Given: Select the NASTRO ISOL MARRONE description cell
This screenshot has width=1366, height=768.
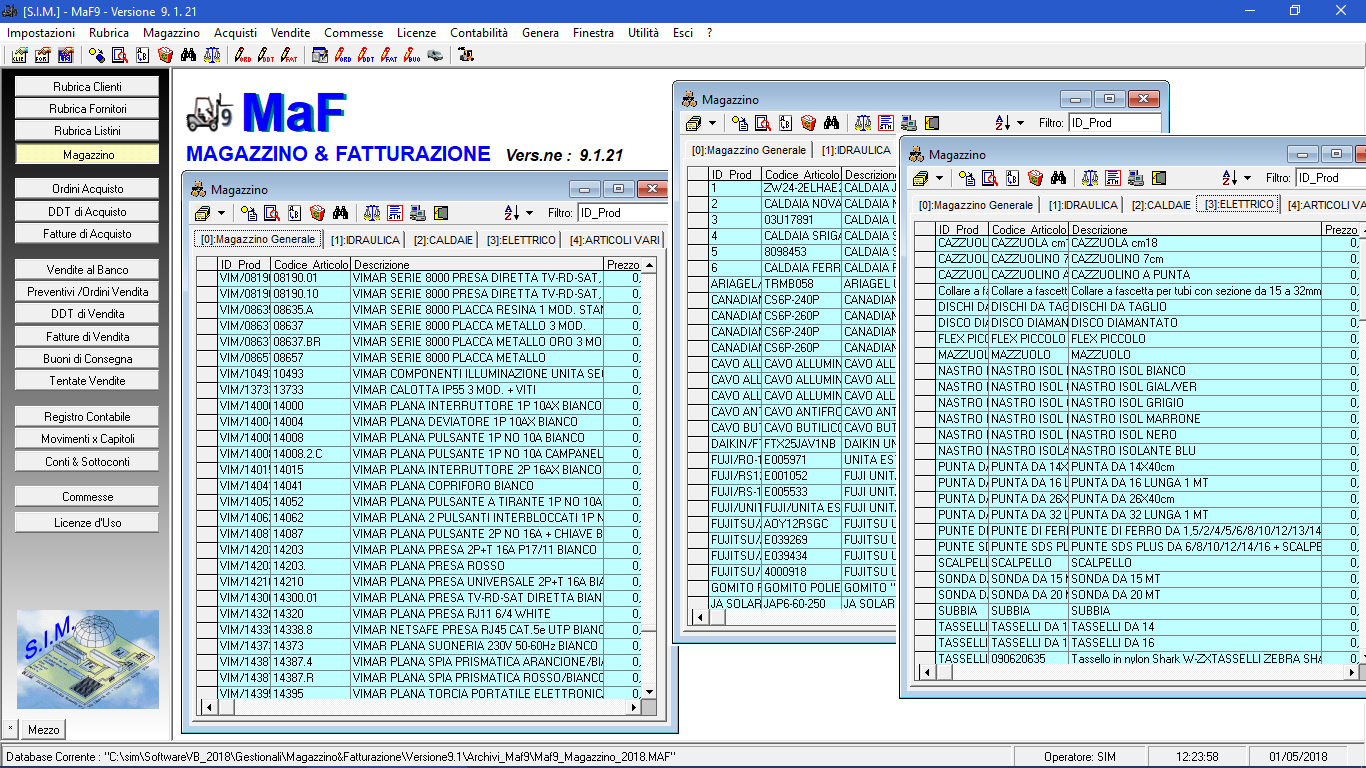Looking at the screenshot, I should [1194, 419].
